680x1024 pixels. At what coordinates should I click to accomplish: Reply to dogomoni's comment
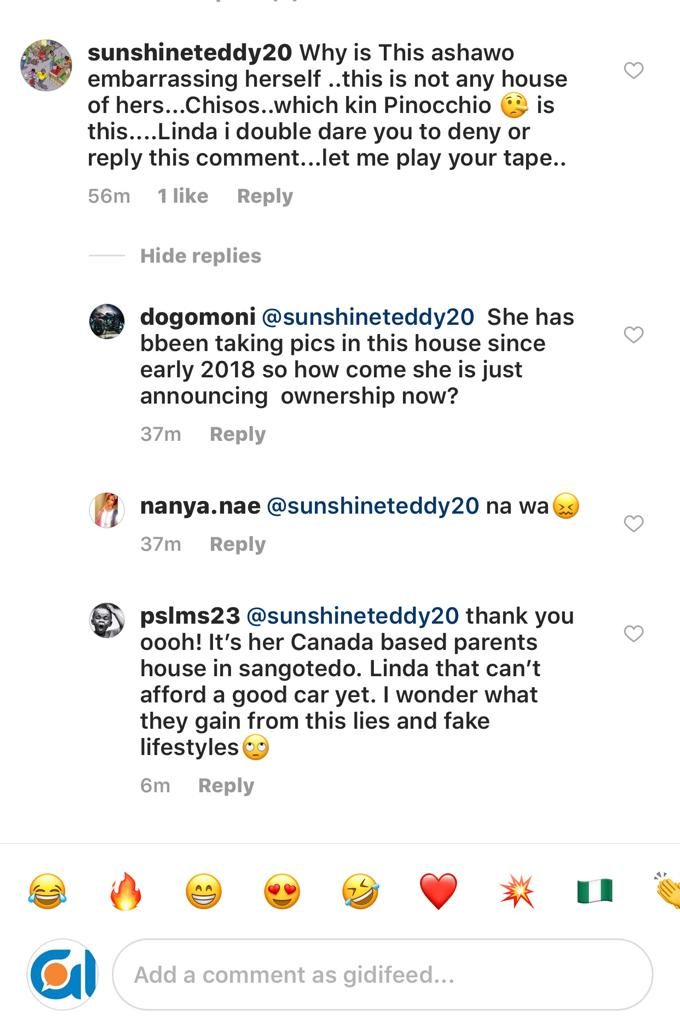pos(237,434)
